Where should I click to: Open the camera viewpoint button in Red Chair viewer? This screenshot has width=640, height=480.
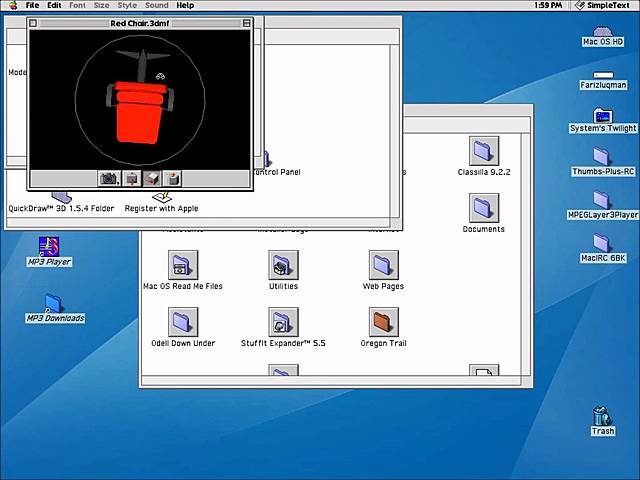click(x=109, y=179)
